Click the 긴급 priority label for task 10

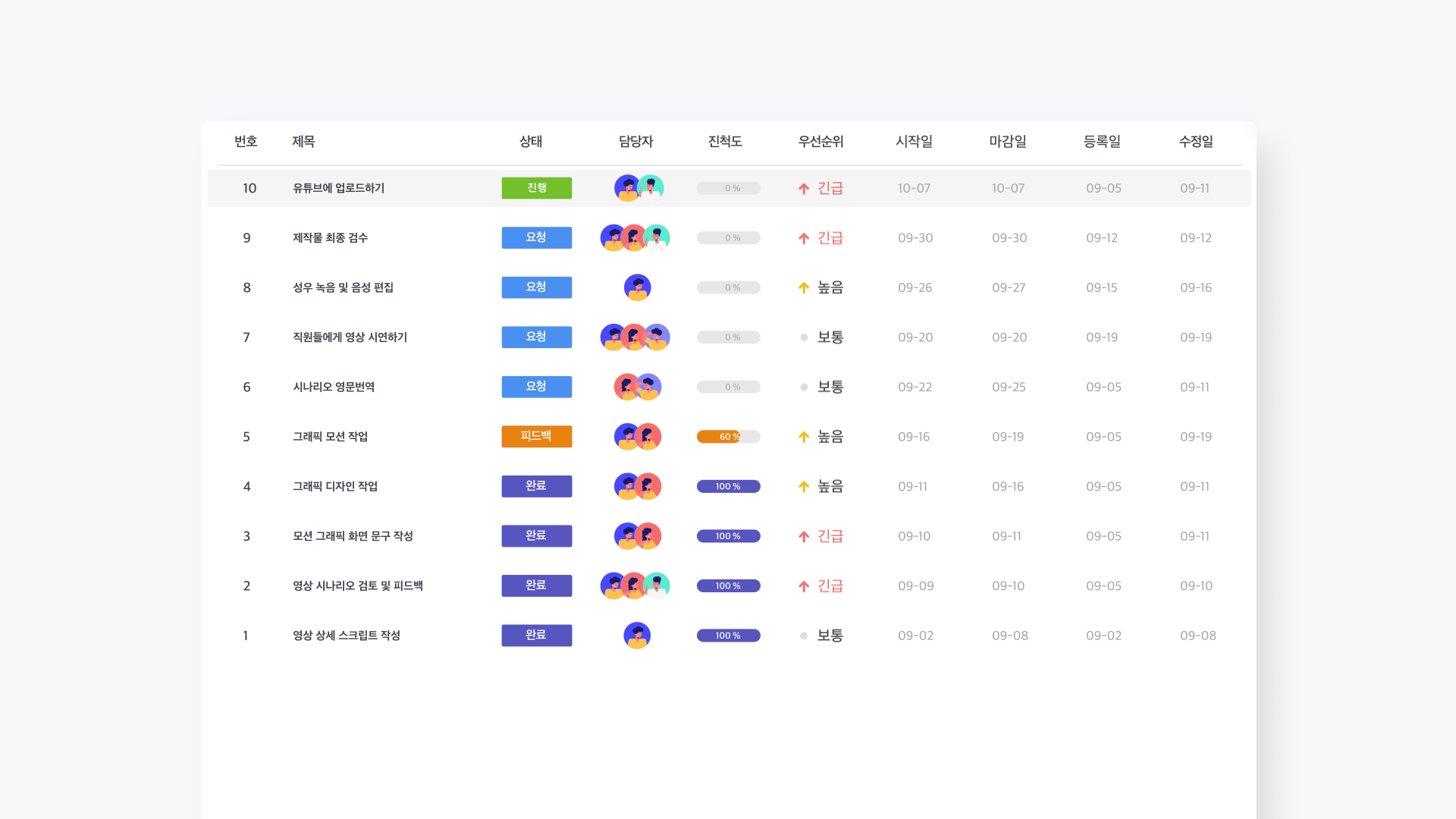[830, 188]
